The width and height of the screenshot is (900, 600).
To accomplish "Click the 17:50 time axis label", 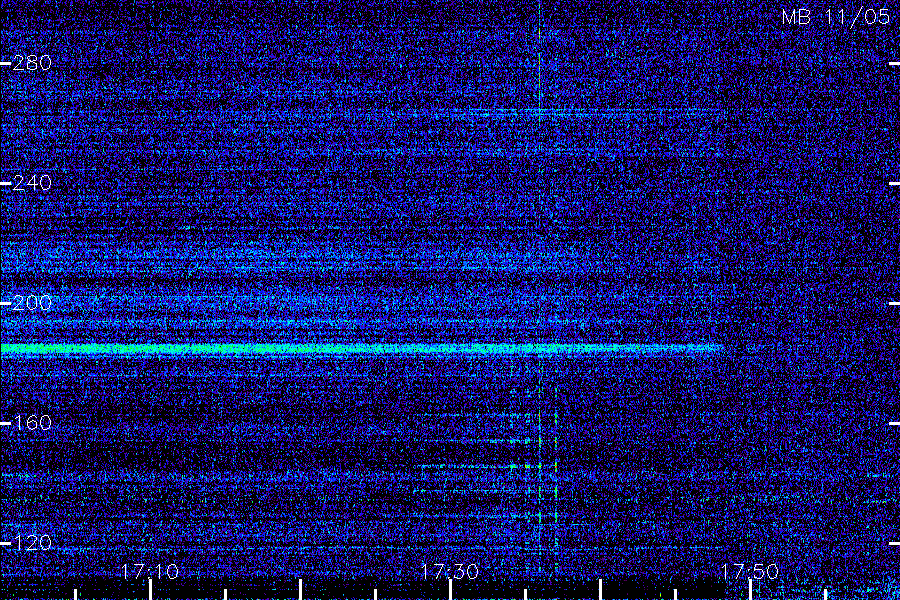I will 750,571.
